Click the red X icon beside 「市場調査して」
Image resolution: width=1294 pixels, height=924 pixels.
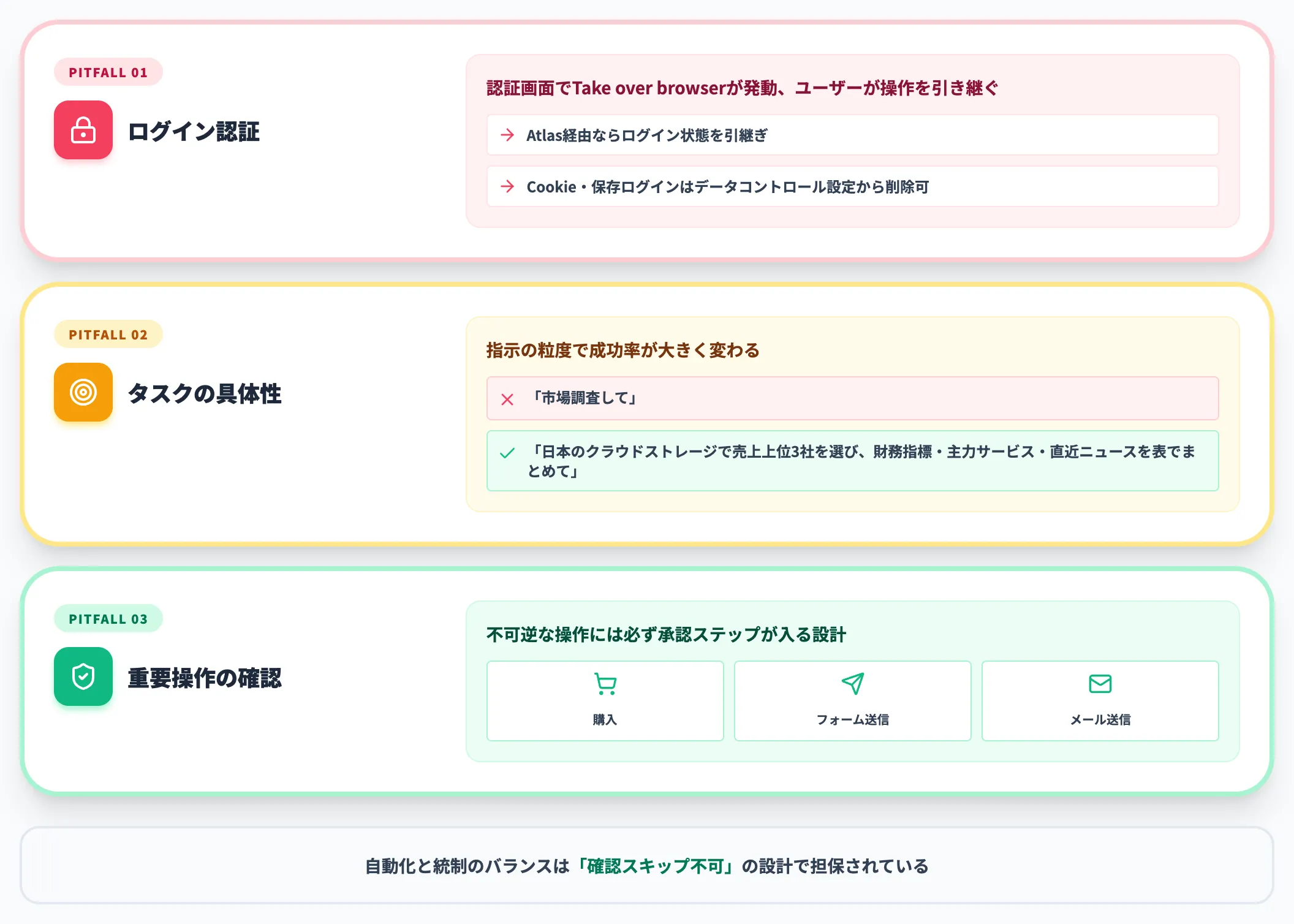coord(507,400)
